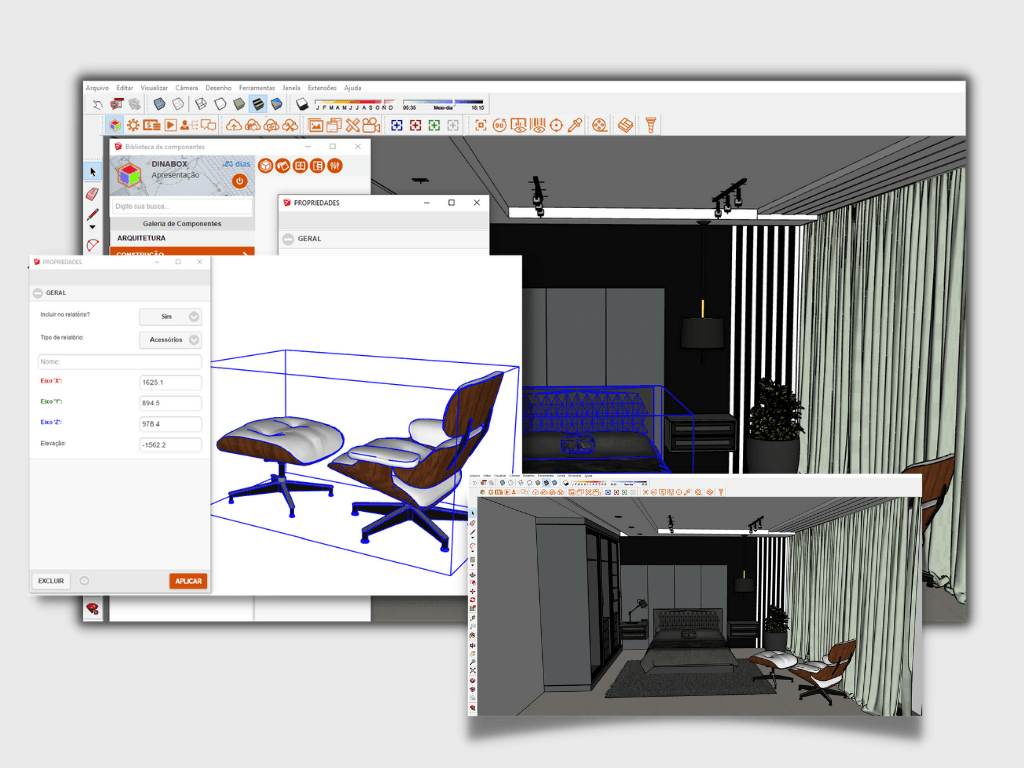Click the orange drill bit toolbar icon

pos(650,125)
